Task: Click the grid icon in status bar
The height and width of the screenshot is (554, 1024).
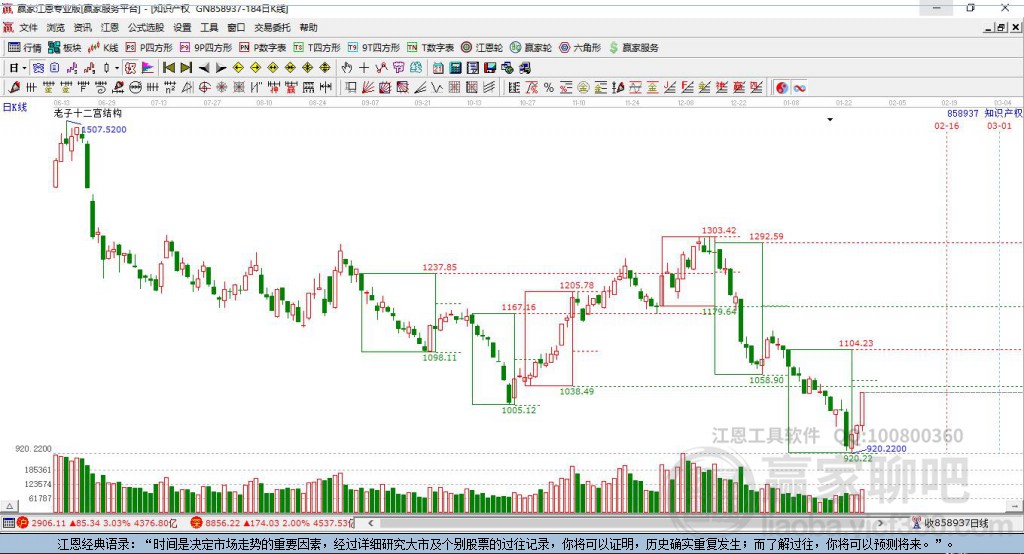Action: coord(8,523)
